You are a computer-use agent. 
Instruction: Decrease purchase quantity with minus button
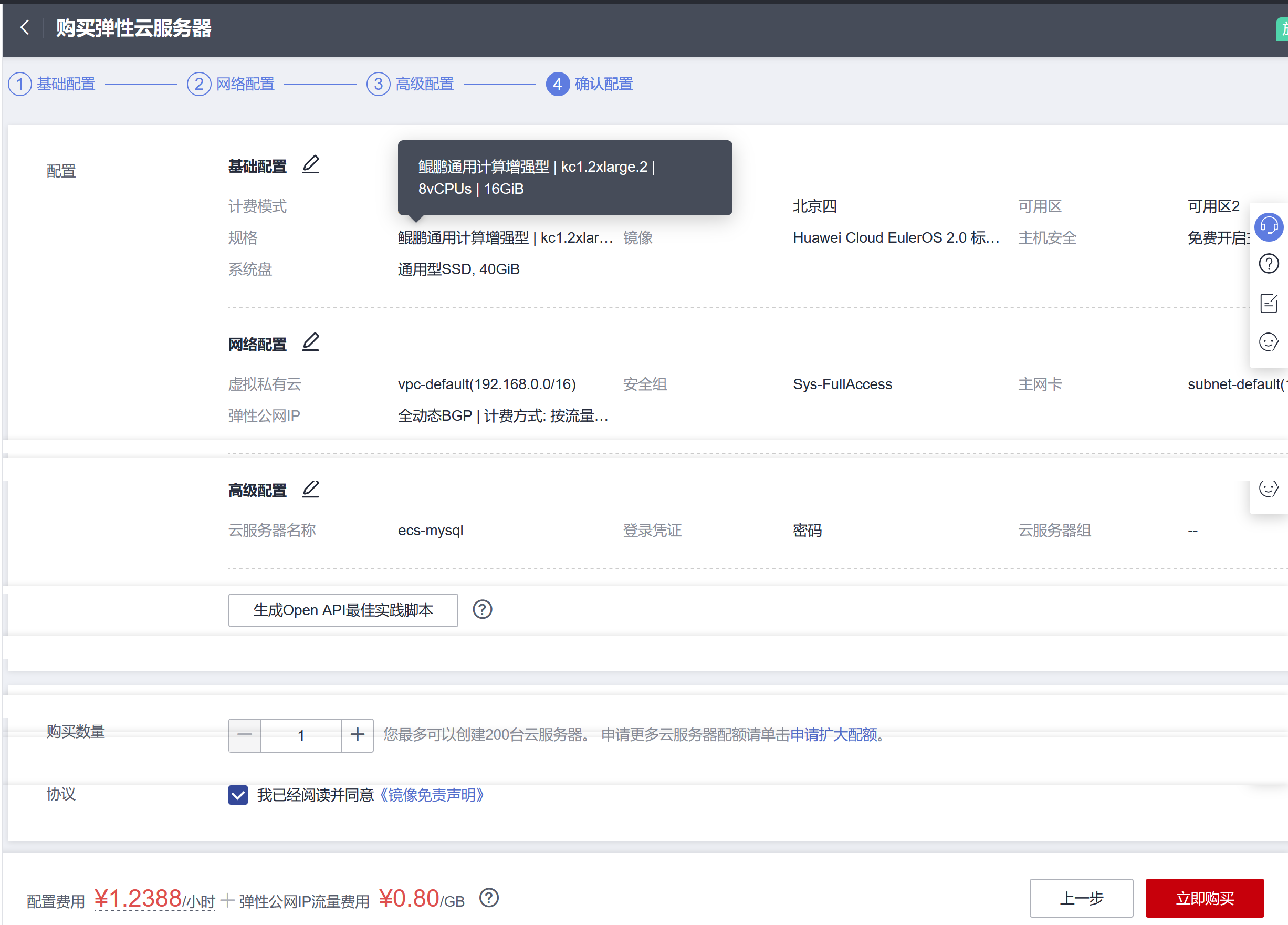tap(245, 735)
